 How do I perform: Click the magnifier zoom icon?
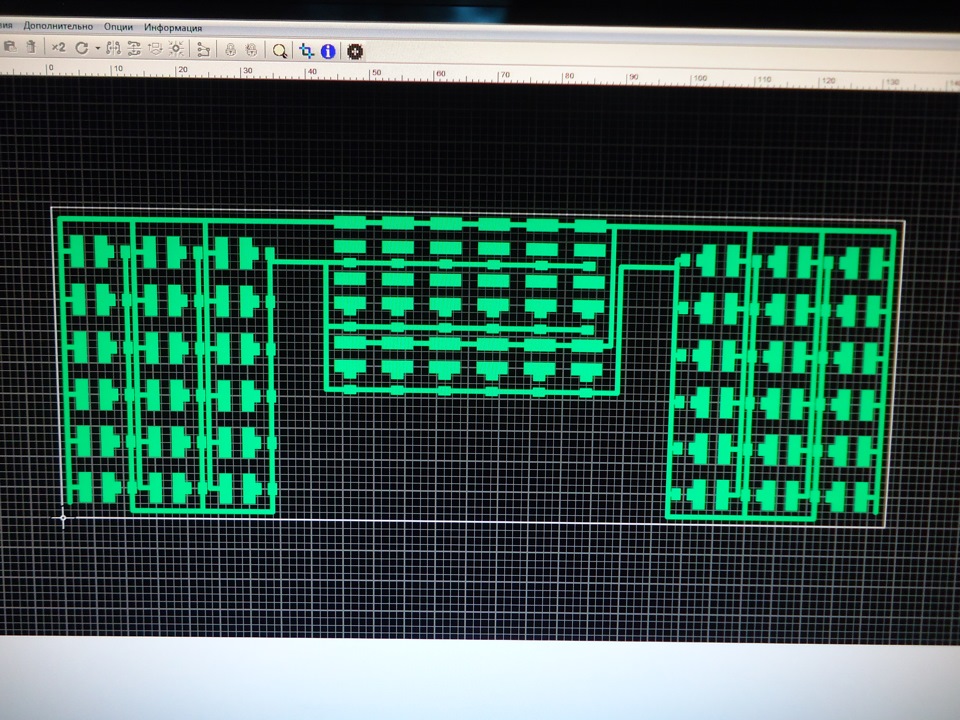(280, 51)
